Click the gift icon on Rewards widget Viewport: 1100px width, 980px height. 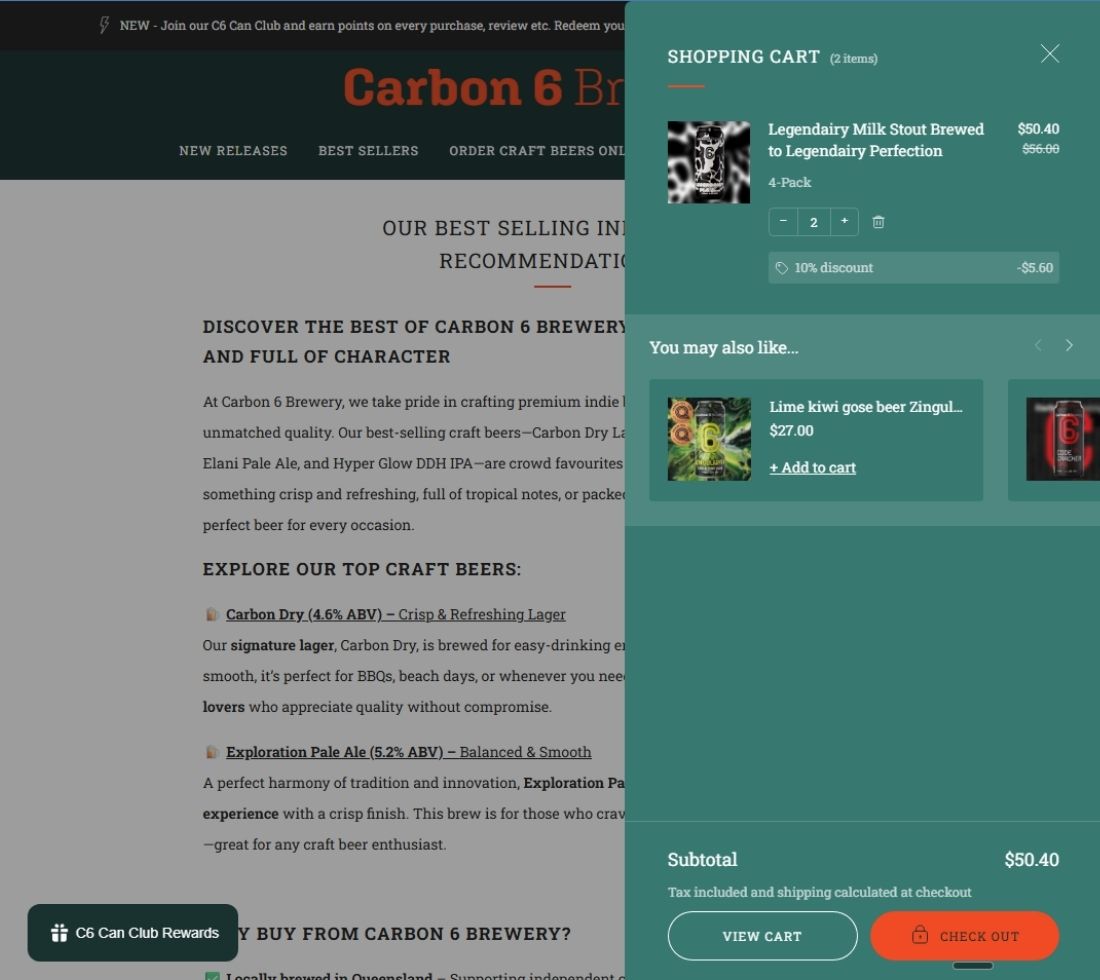(x=59, y=932)
